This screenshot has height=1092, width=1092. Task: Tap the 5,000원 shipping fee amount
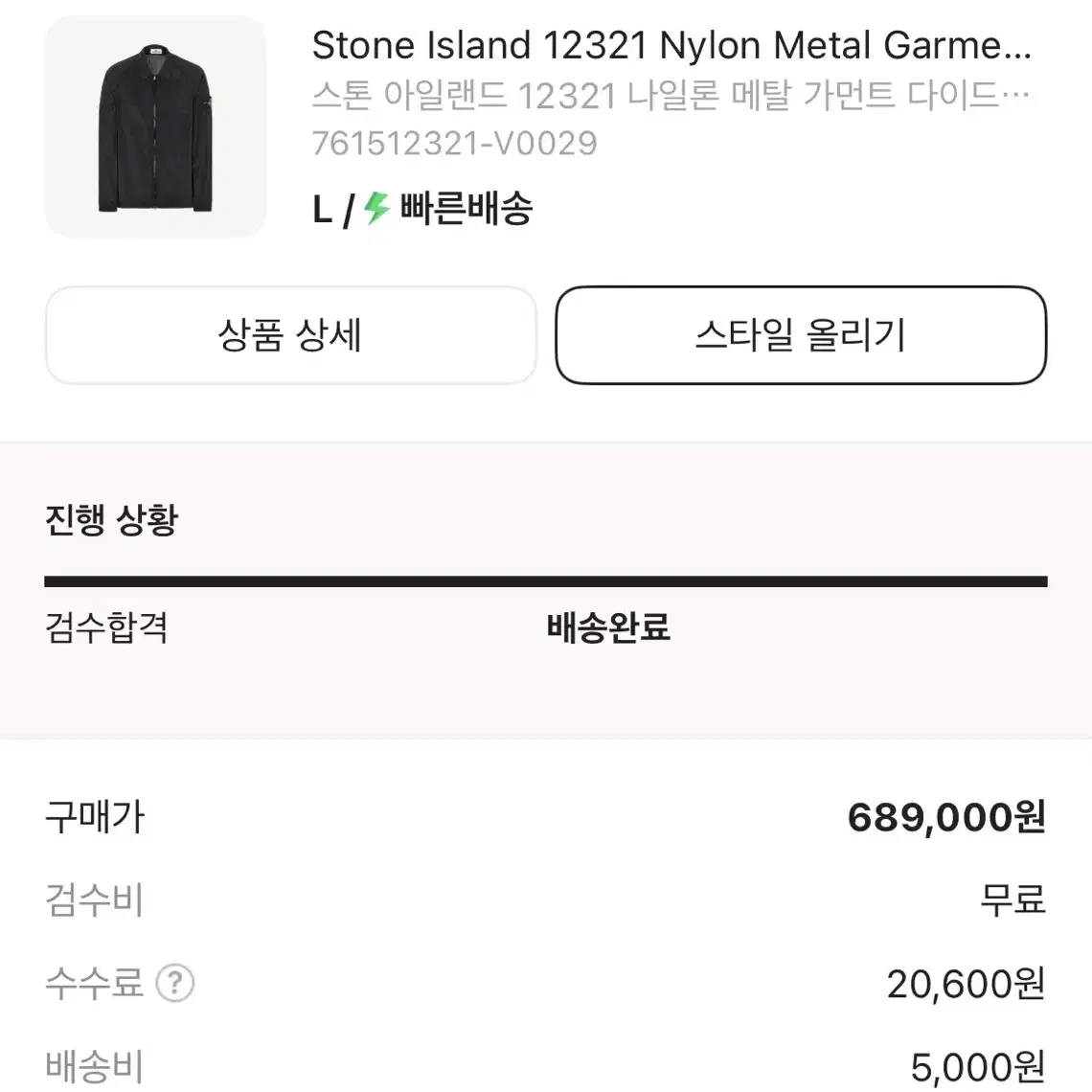[978, 1066]
